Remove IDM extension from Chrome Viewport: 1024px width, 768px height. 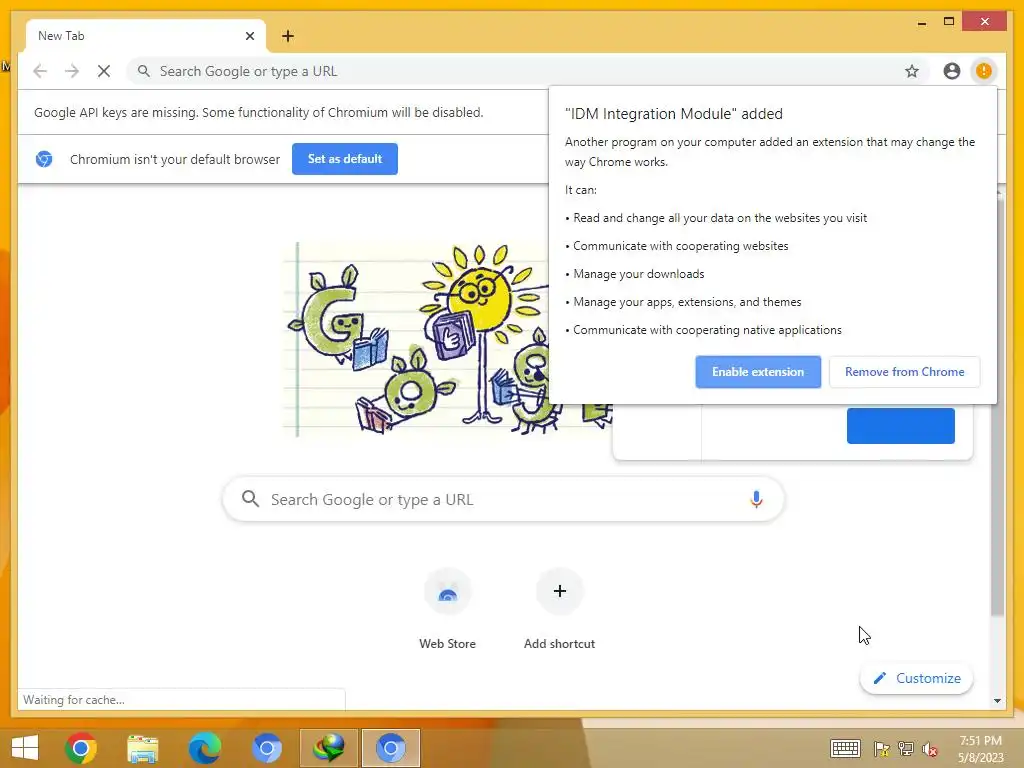(x=904, y=372)
